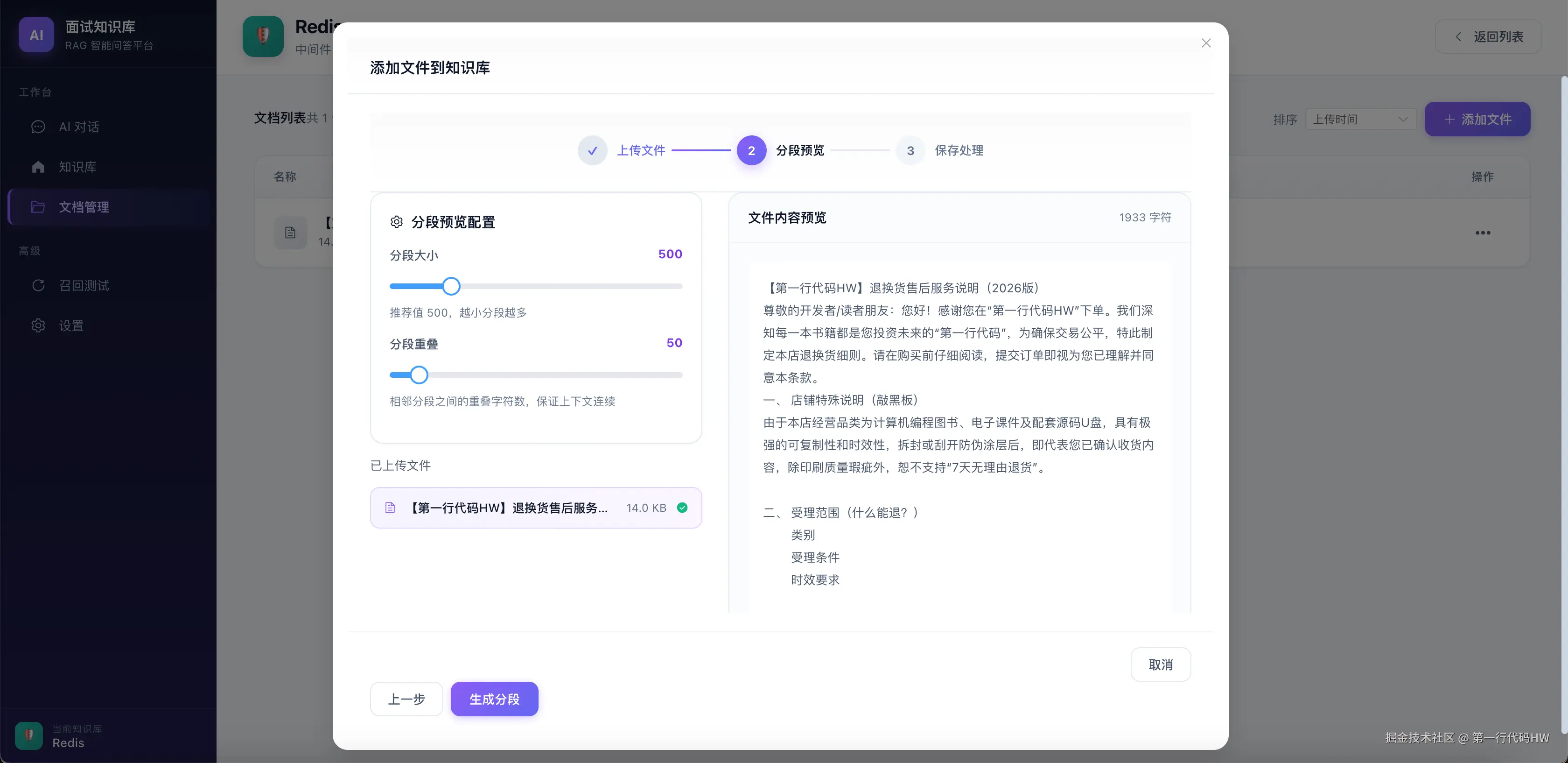Click 上一步 to go back
The width and height of the screenshot is (1568, 763).
(x=406, y=699)
